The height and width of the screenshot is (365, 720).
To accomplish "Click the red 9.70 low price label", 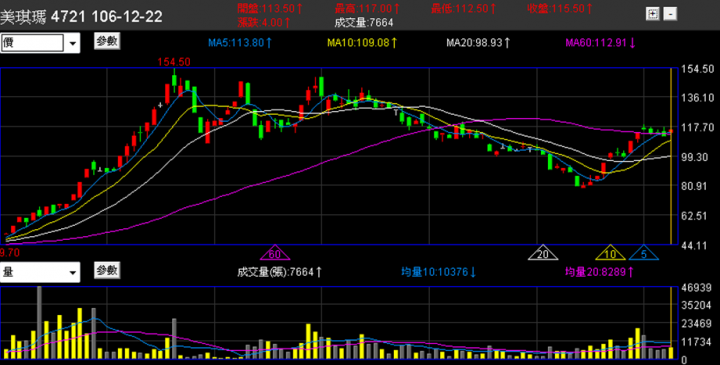I will (x=10, y=253).
